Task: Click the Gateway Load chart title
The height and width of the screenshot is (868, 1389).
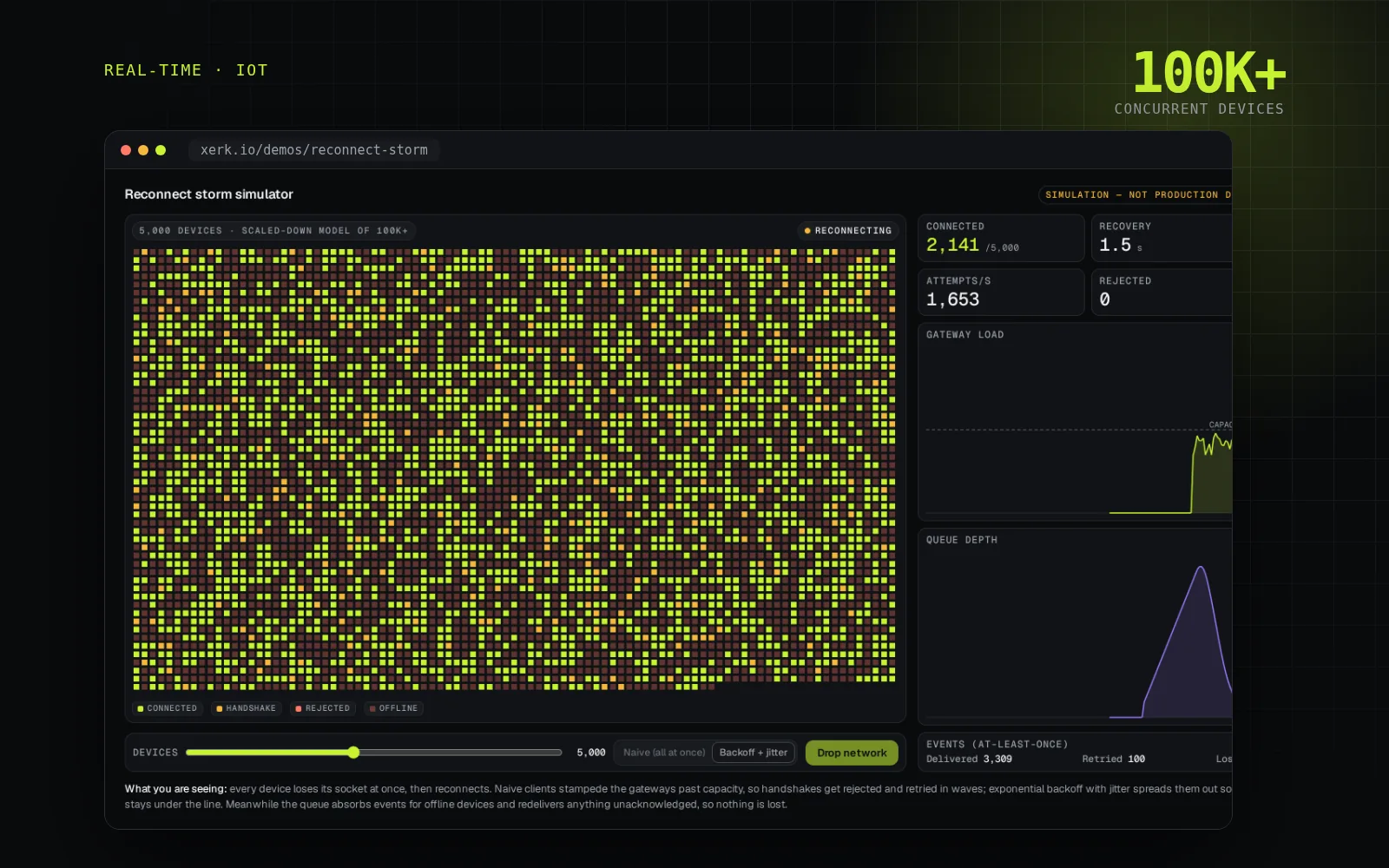Action: [964, 335]
